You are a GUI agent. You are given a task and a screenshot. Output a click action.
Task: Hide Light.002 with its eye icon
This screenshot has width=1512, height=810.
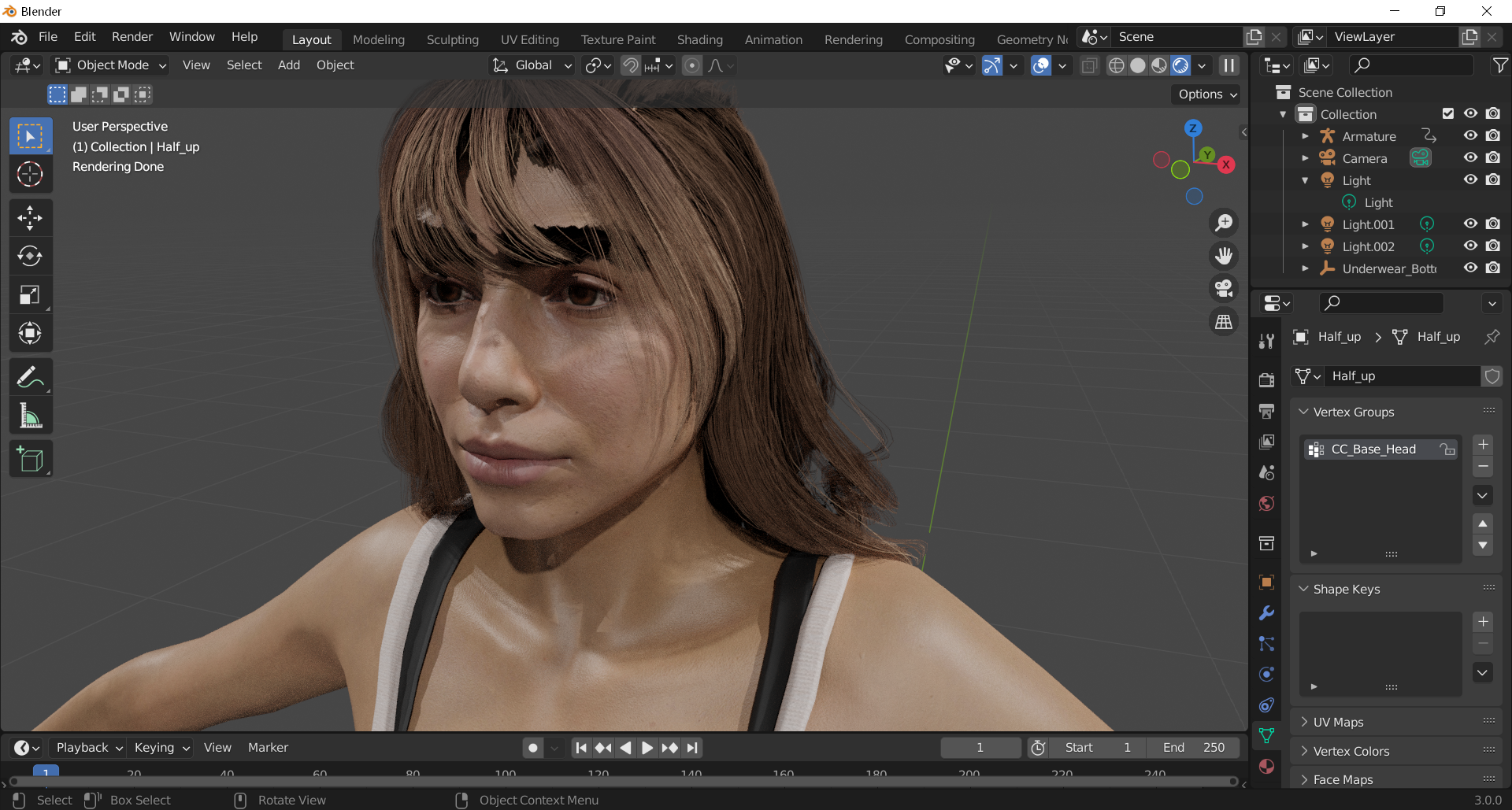(x=1470, y=246)
